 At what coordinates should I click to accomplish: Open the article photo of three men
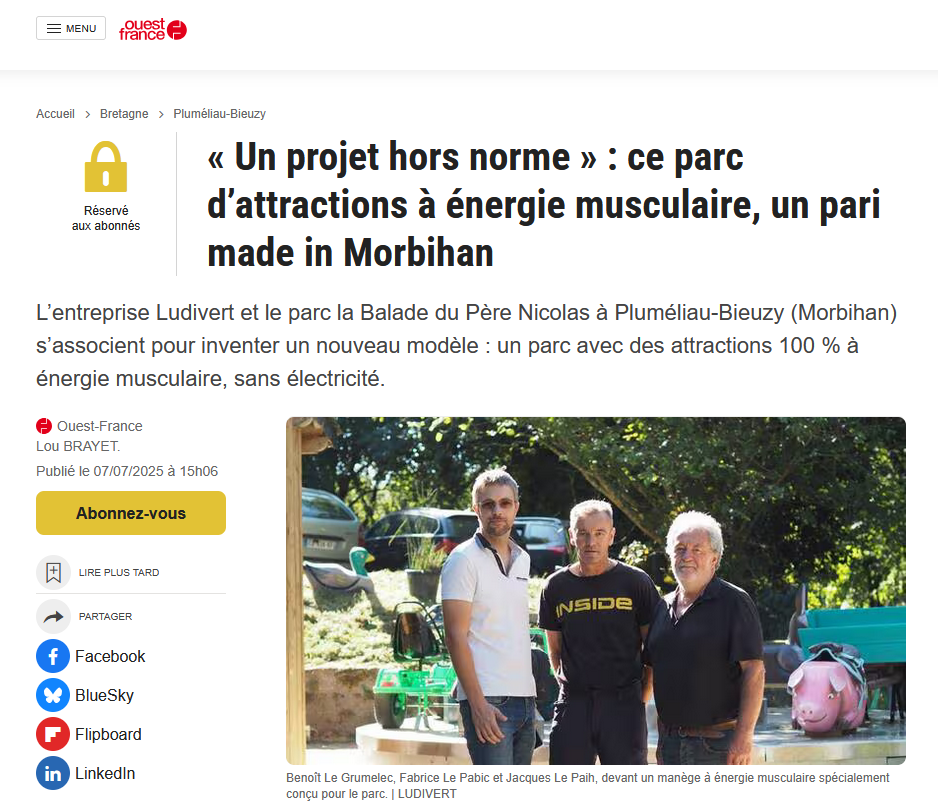tap(595, 590)
